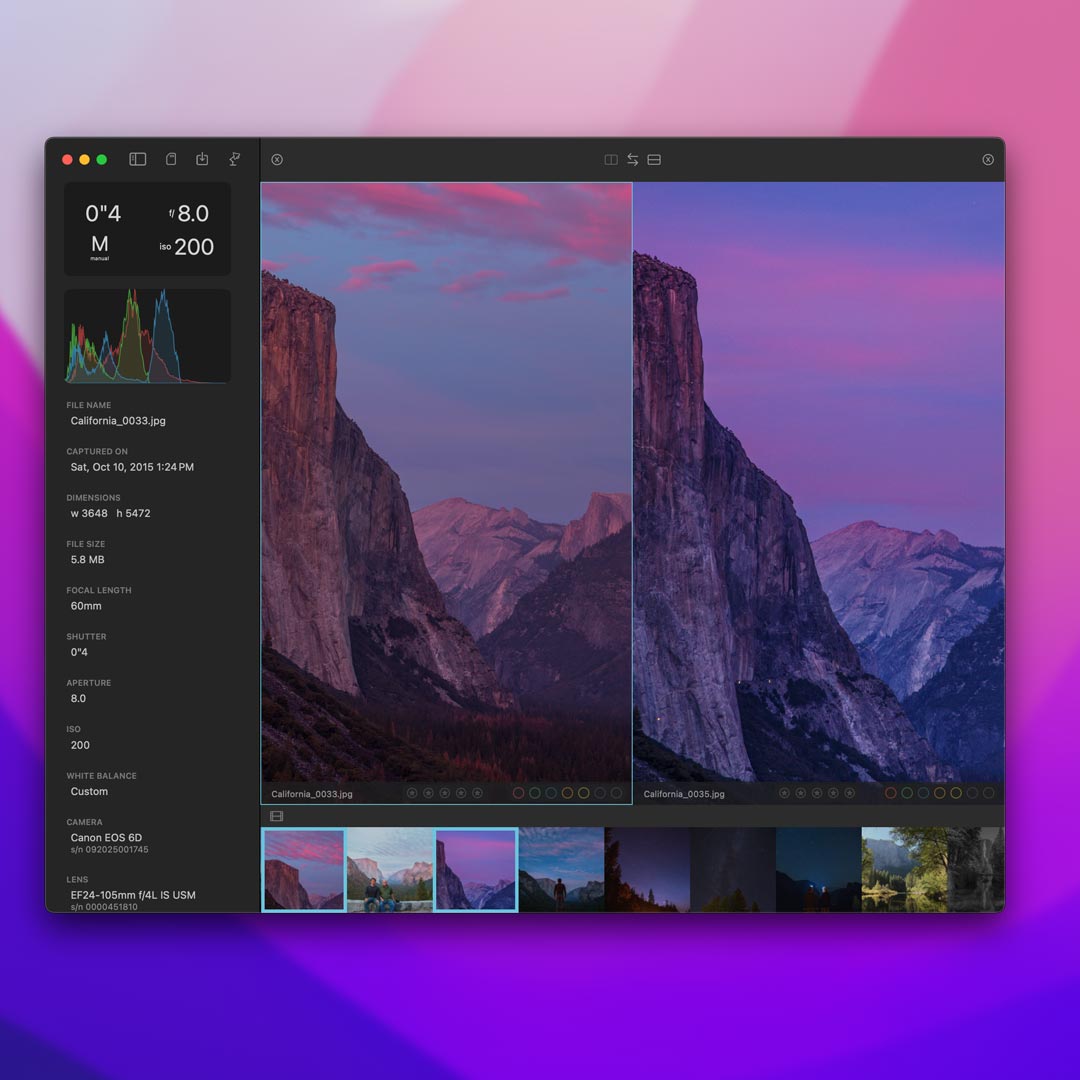Click the RGB histogram in the sidebar
This screenshot has height=1080, width=1080.
tap(147, 336)
